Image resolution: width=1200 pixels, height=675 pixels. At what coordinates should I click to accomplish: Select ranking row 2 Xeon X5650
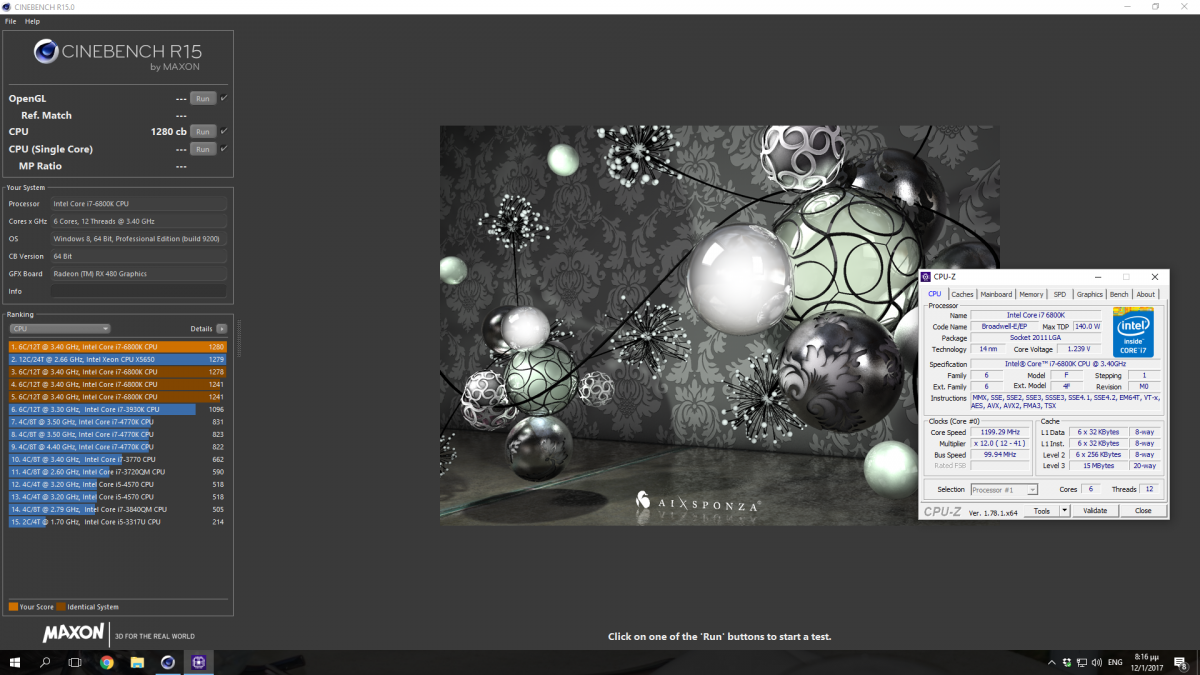tap(118, 359)
